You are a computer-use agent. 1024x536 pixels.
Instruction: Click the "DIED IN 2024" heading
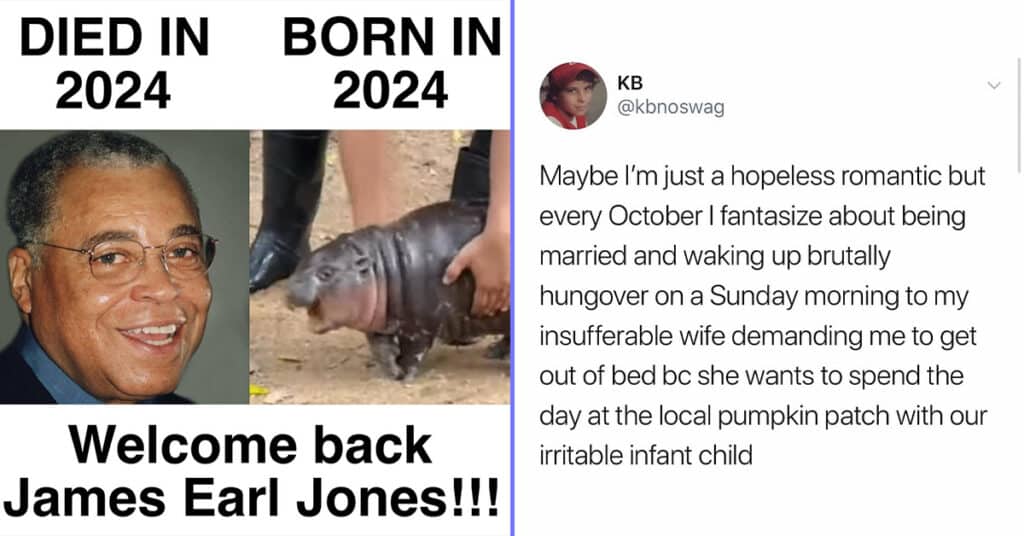coord(114,63)
